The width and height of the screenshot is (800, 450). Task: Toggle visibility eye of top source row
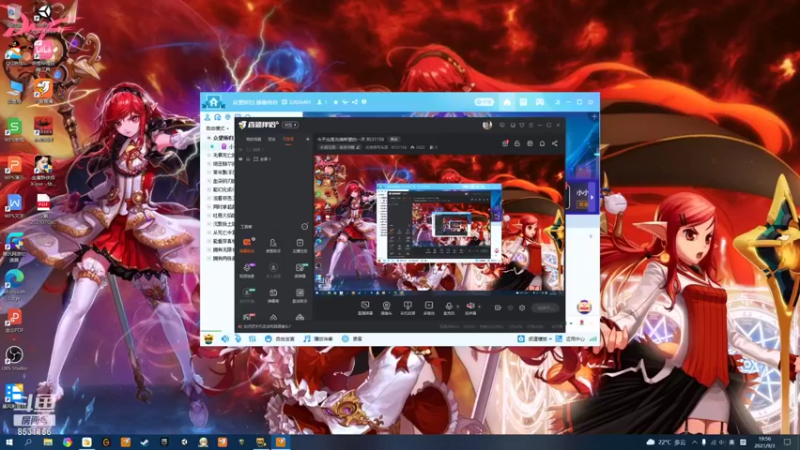pos(241,149)
